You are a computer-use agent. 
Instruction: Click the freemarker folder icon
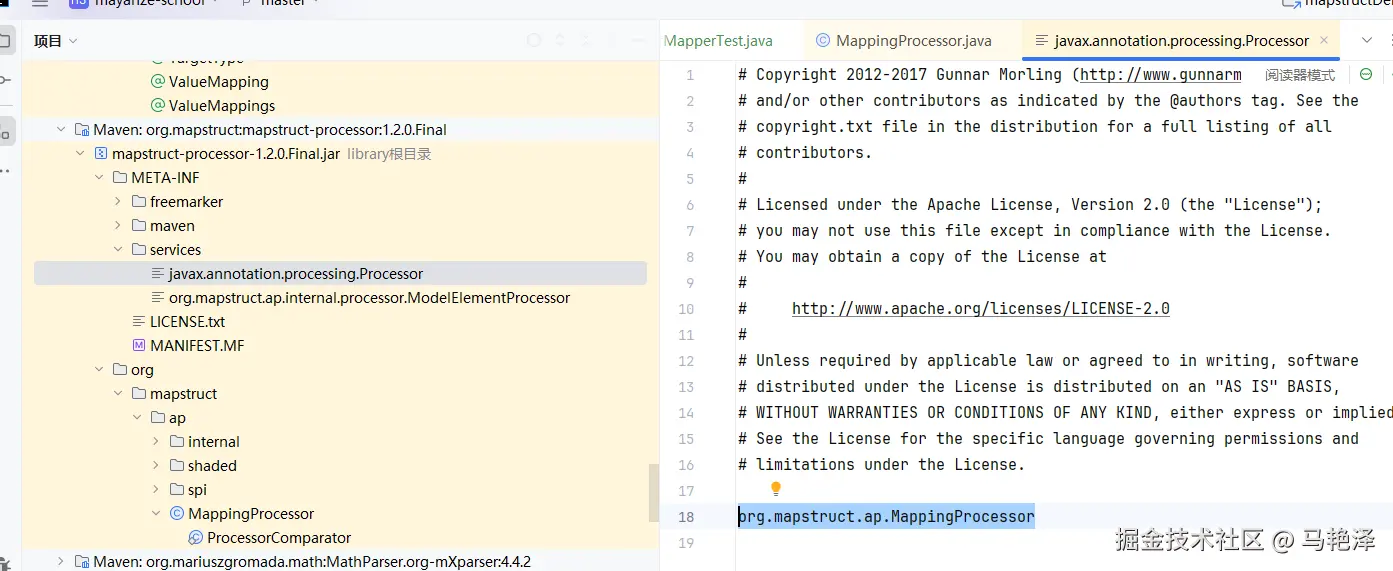[x=139, y=202]
